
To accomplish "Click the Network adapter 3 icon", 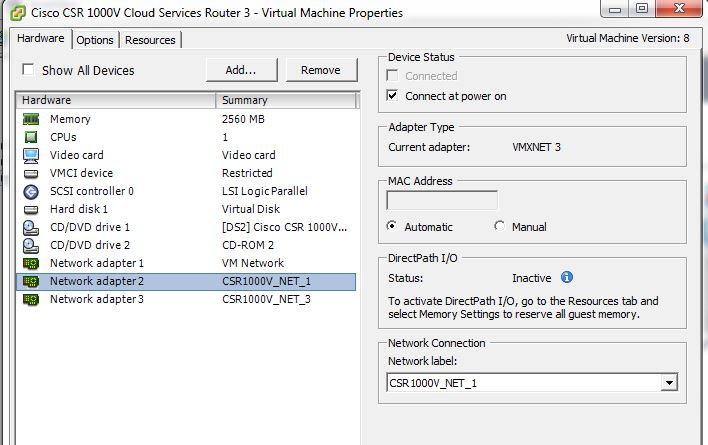I will [31, 300].
